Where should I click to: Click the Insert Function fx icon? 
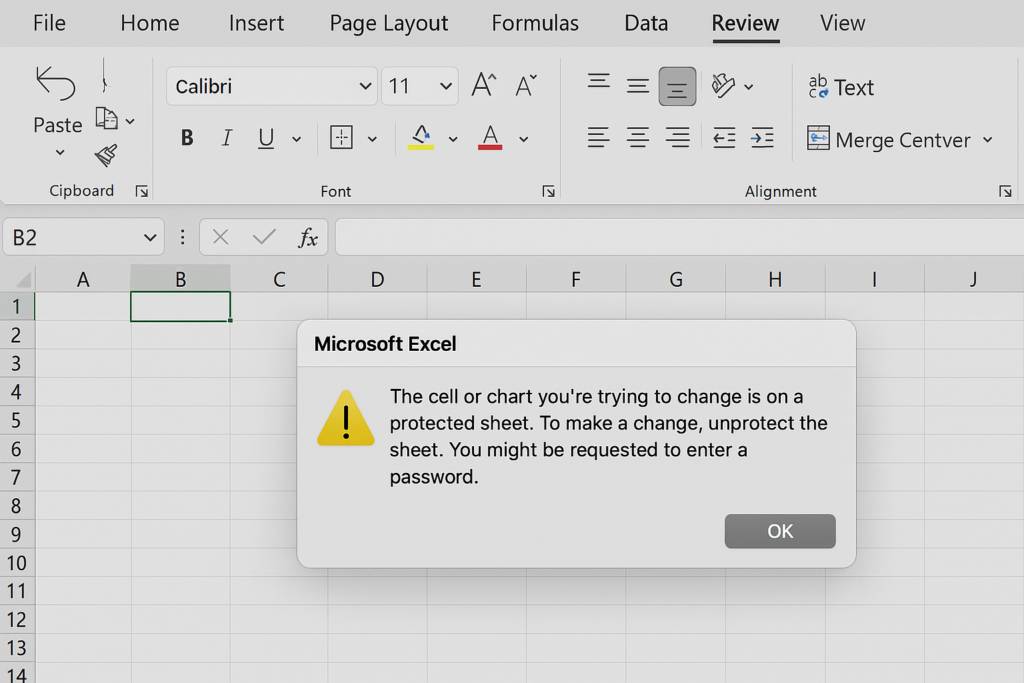(308, 237)
